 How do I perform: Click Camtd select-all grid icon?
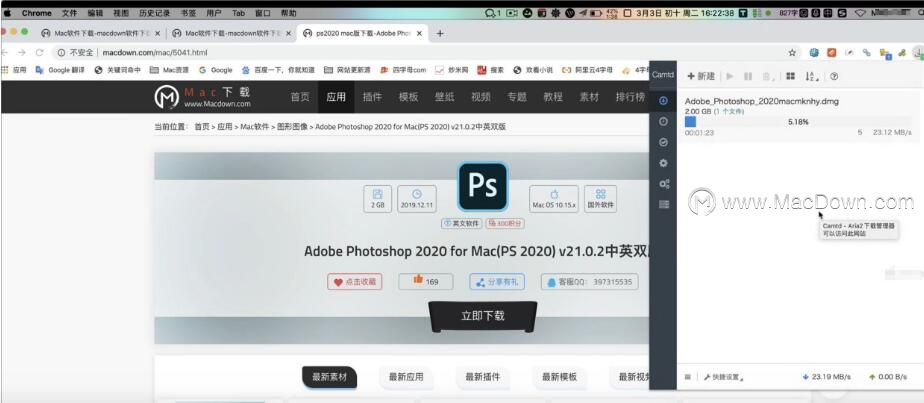point(791,76)
